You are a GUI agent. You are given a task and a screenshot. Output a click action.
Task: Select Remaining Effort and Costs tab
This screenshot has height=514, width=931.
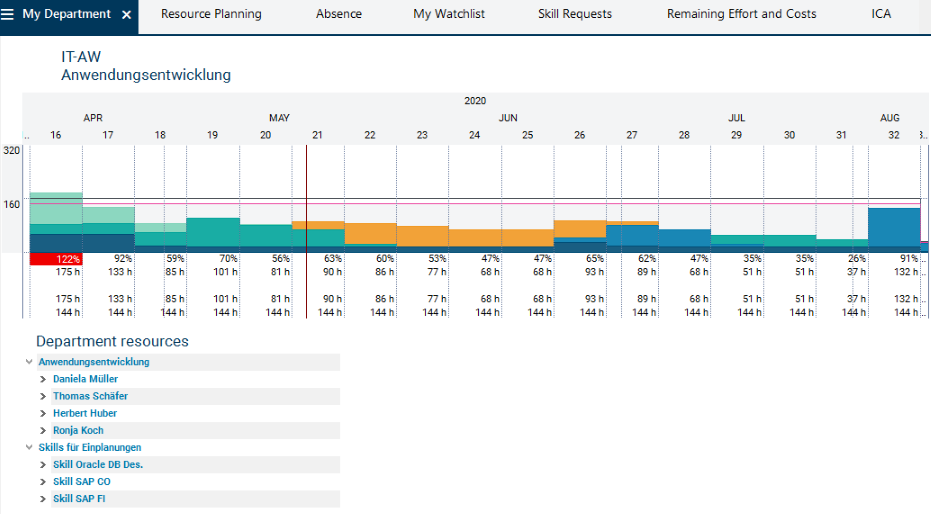pyautogui.click(x=741, y=14)
